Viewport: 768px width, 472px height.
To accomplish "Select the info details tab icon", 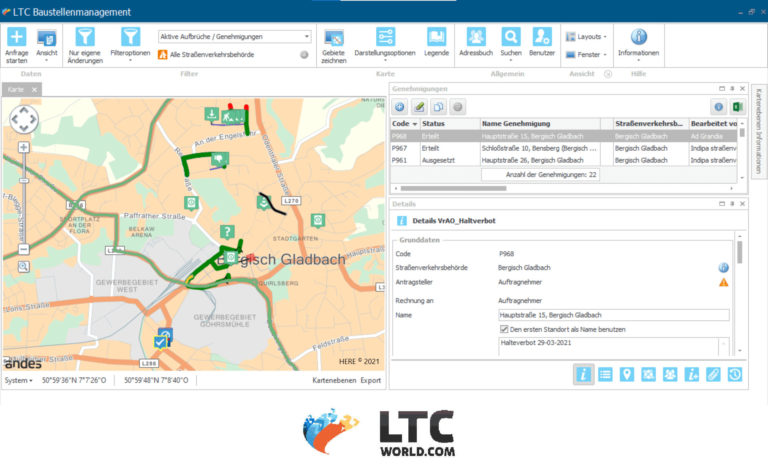I will coord(583,375).
